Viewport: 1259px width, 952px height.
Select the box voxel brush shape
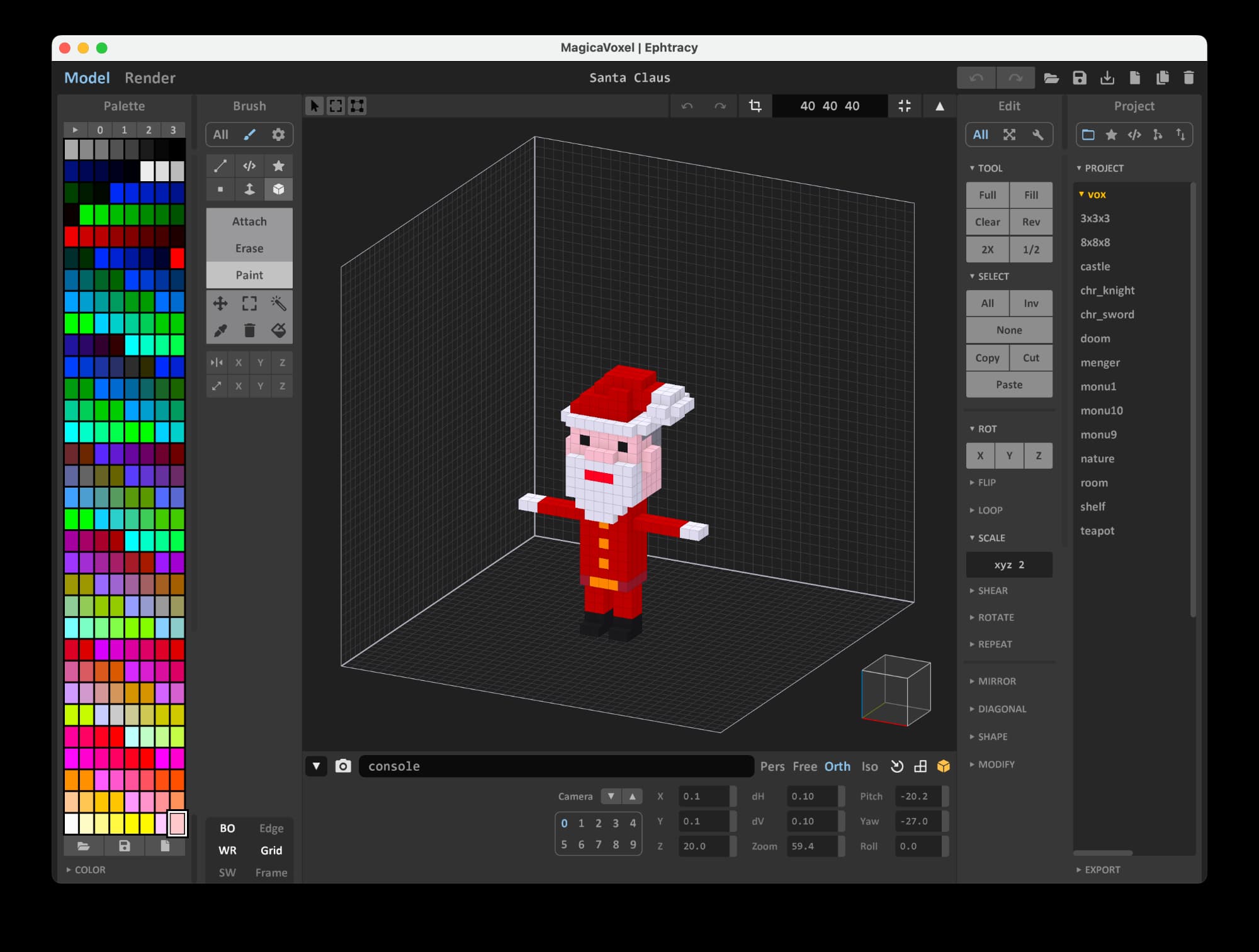pyautogui.click(x=278, y=189)
